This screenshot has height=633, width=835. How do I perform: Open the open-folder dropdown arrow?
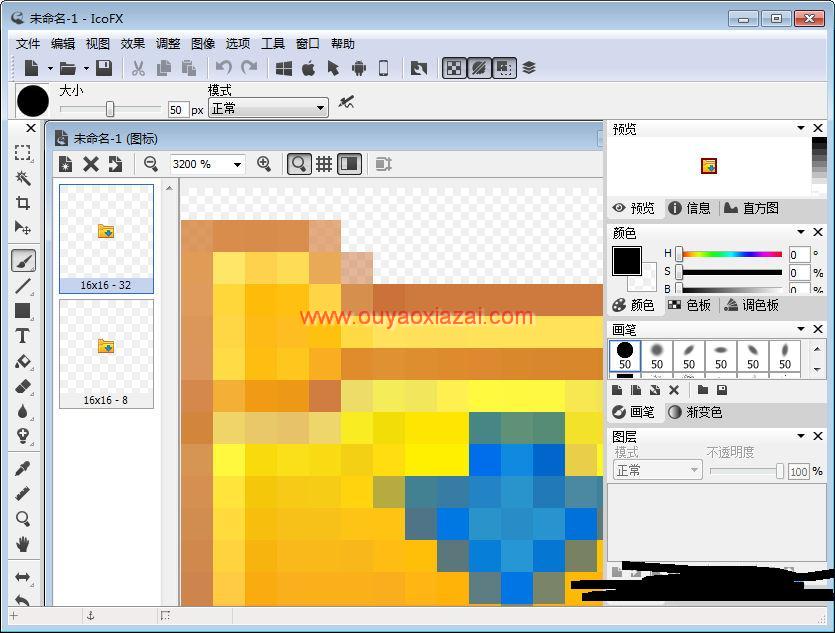point(86,68)
